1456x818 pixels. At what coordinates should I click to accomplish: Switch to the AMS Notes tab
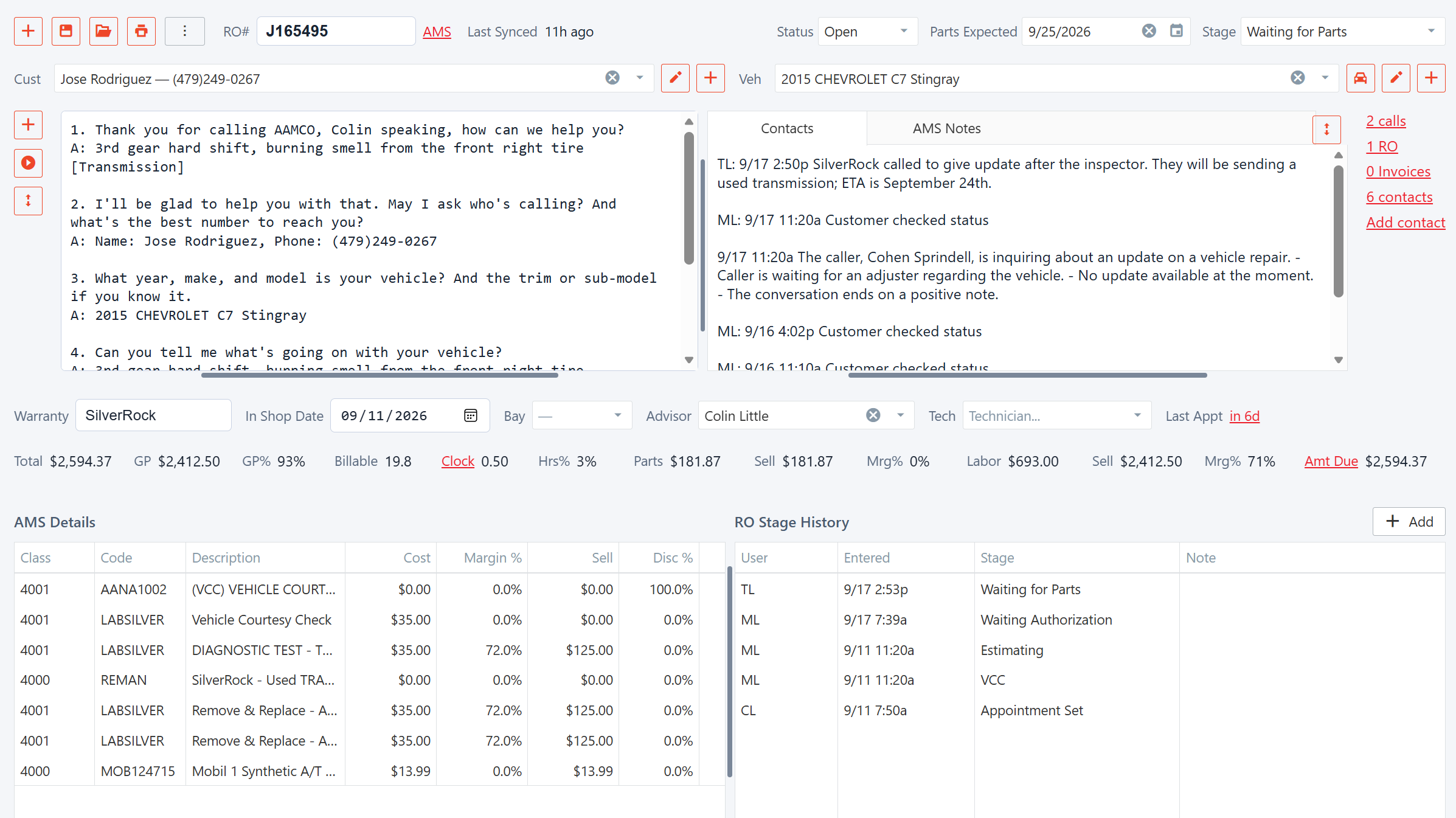[946, 128]
